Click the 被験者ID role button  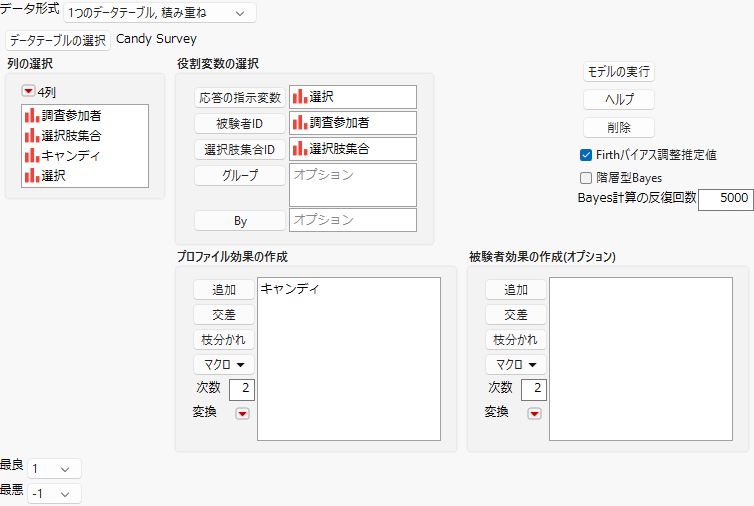tap(240, 124)
